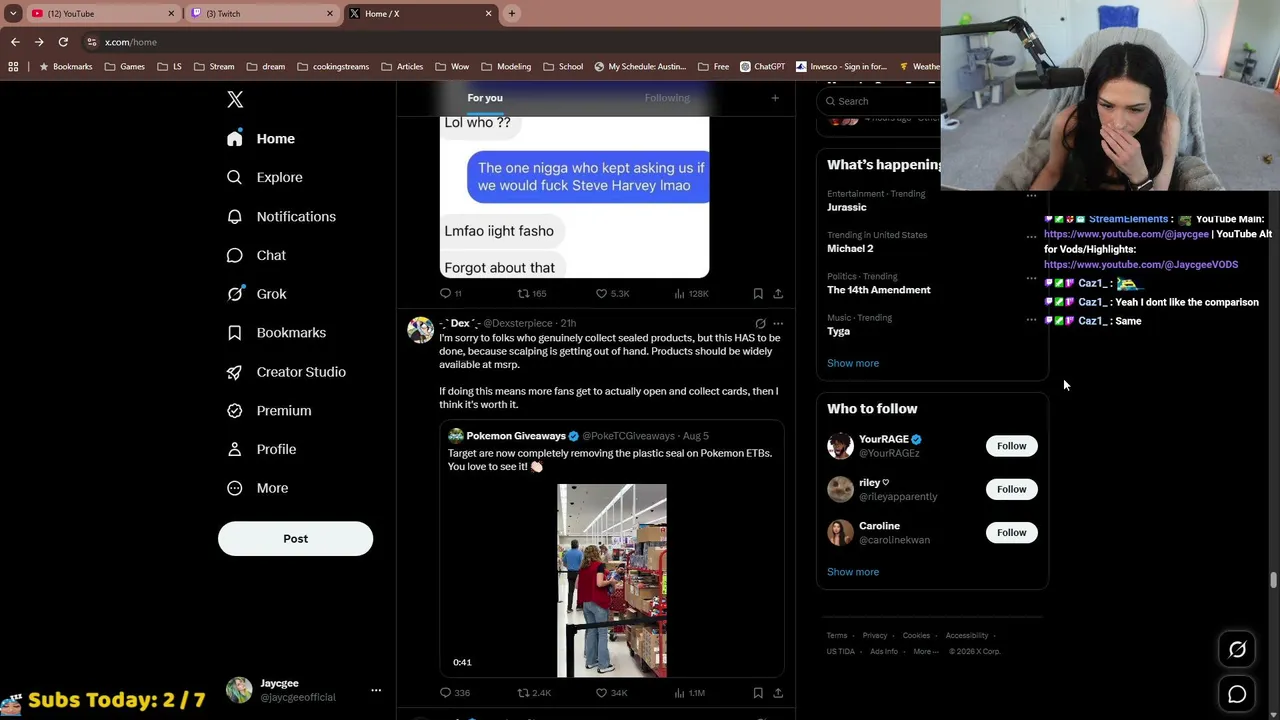1280x720 pixels.
Task: Open Notifications in the sidebar
Action: [x=282, y=216]
